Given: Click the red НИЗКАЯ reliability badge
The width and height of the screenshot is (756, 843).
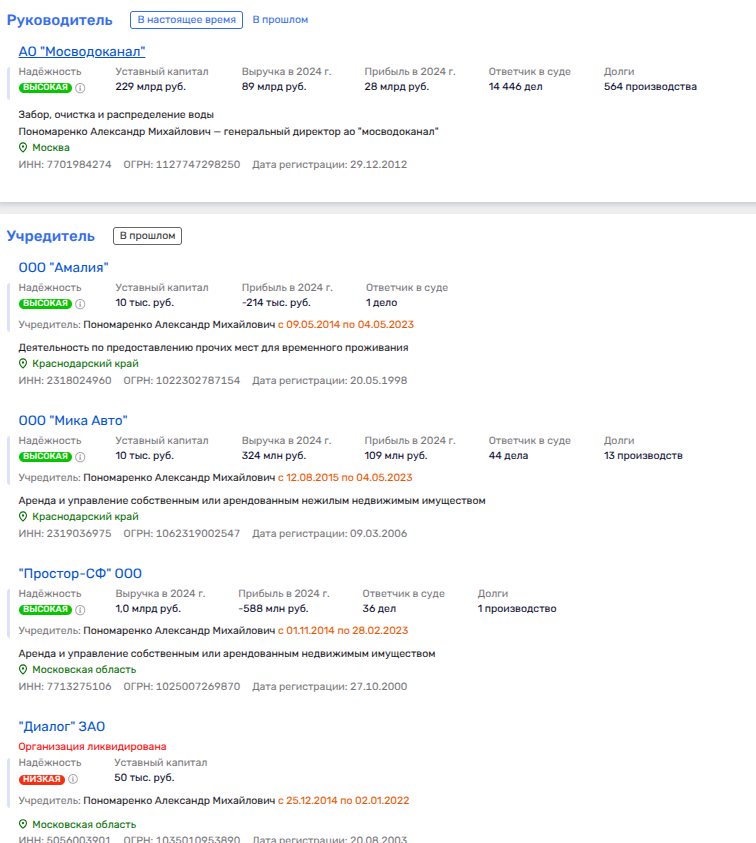Looking at the screenshot, I should pyautogui.click(x=41, y=779).
